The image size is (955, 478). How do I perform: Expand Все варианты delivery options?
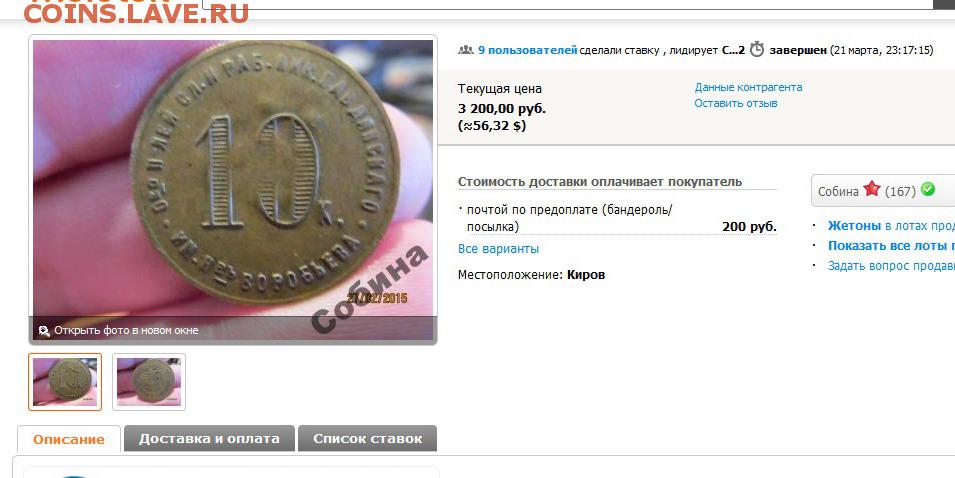[x=498, y=248]
